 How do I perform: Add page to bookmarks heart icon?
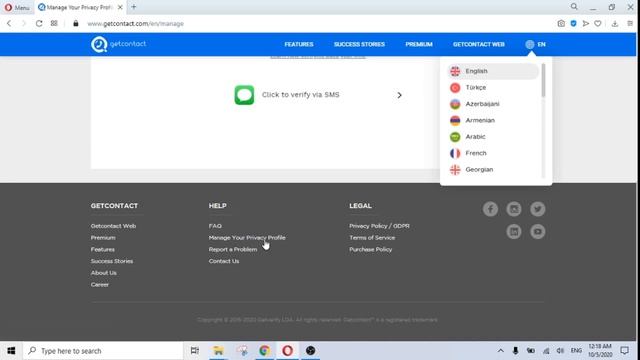[598, 24]
